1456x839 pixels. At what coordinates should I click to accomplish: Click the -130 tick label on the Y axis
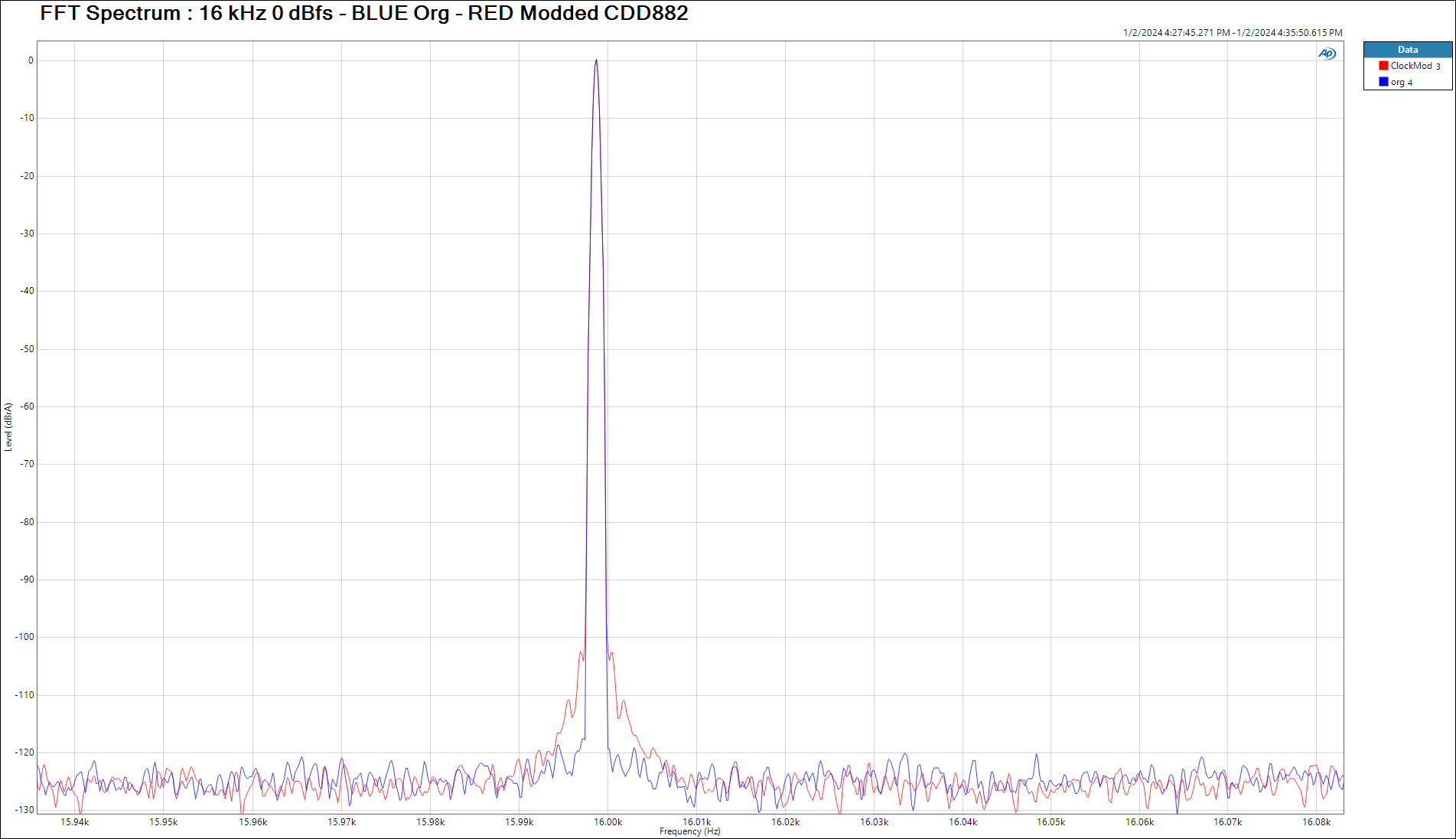24,810
